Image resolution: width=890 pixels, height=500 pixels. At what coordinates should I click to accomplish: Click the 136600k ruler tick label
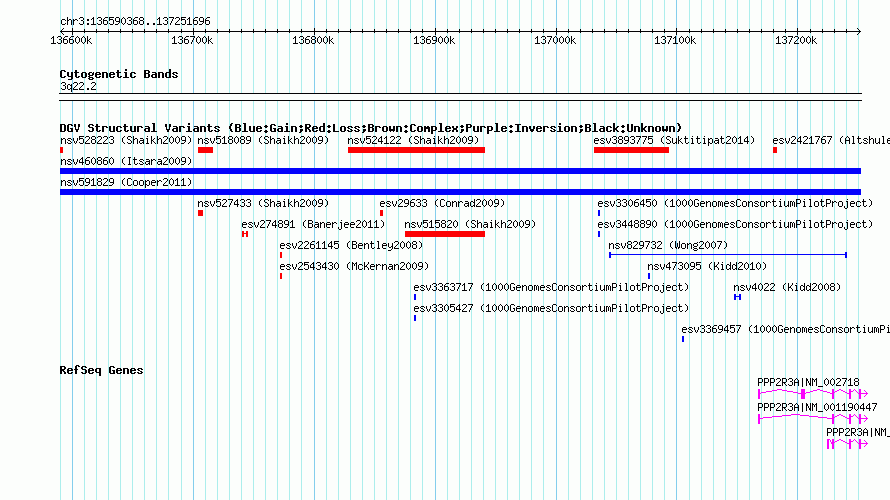click(x=71, y=40)
